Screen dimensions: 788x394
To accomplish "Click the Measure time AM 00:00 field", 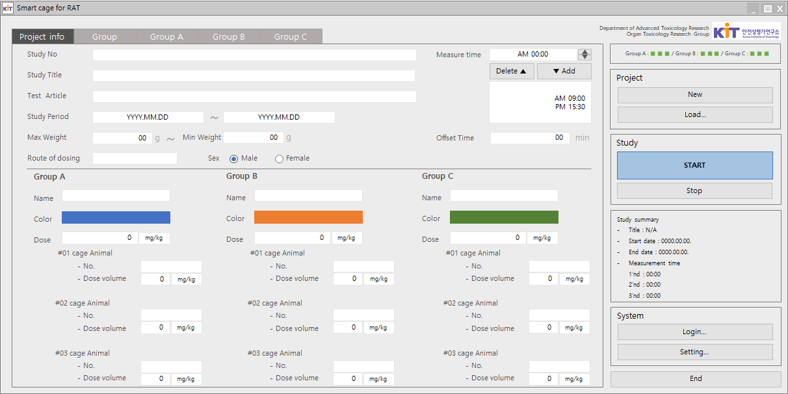I will 533,54.
